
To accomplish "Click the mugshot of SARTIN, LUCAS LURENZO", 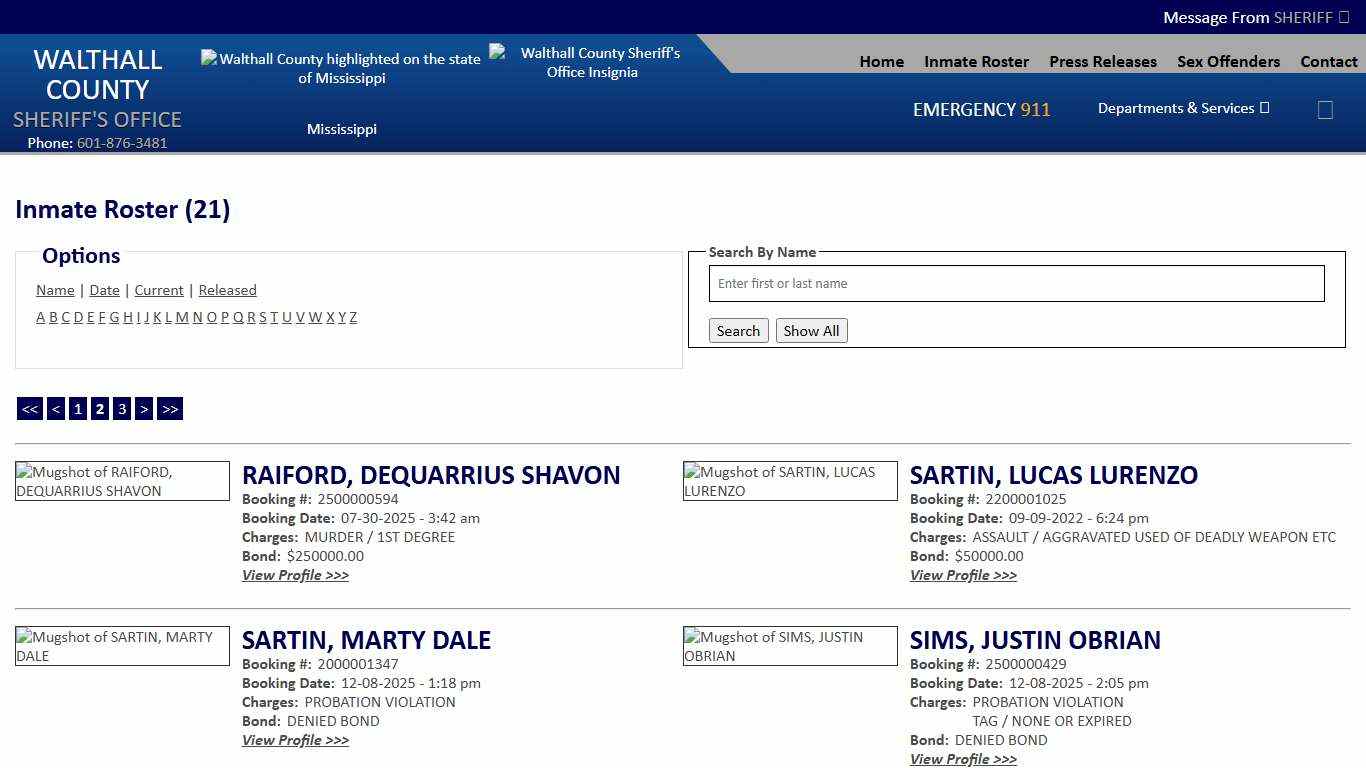I will [790, 481].
